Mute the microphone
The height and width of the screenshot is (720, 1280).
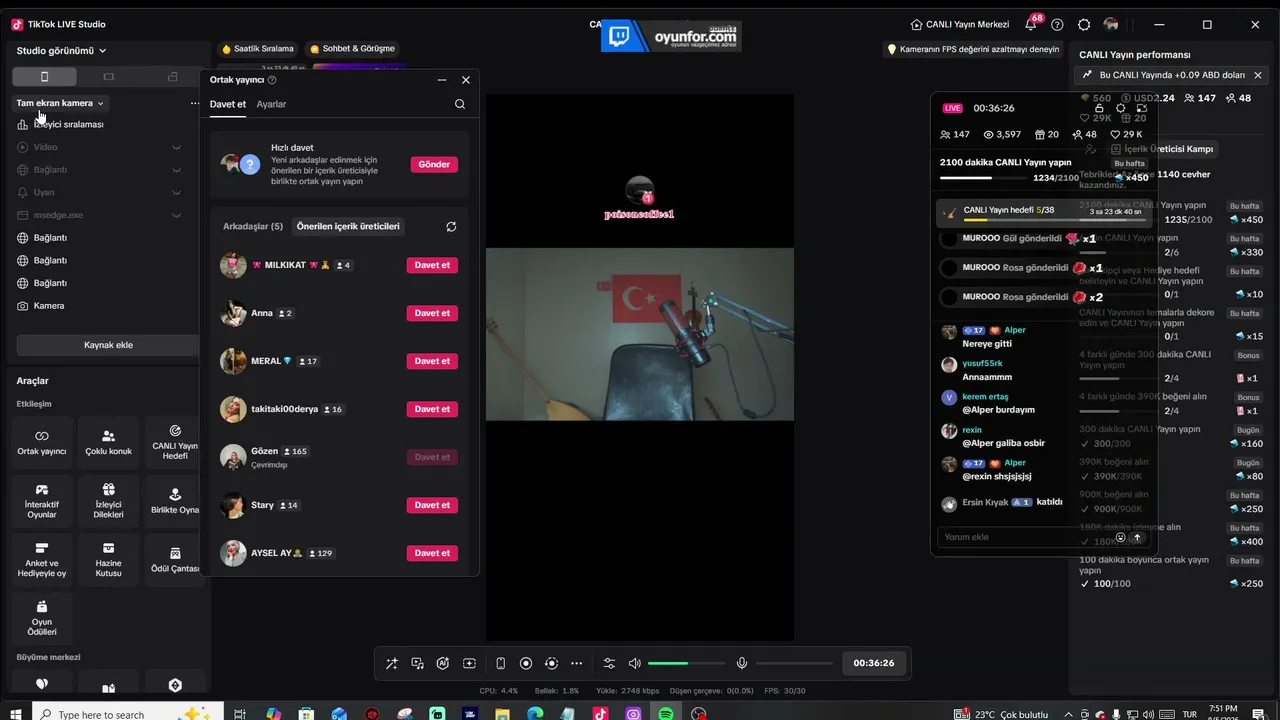click(742, 663)
